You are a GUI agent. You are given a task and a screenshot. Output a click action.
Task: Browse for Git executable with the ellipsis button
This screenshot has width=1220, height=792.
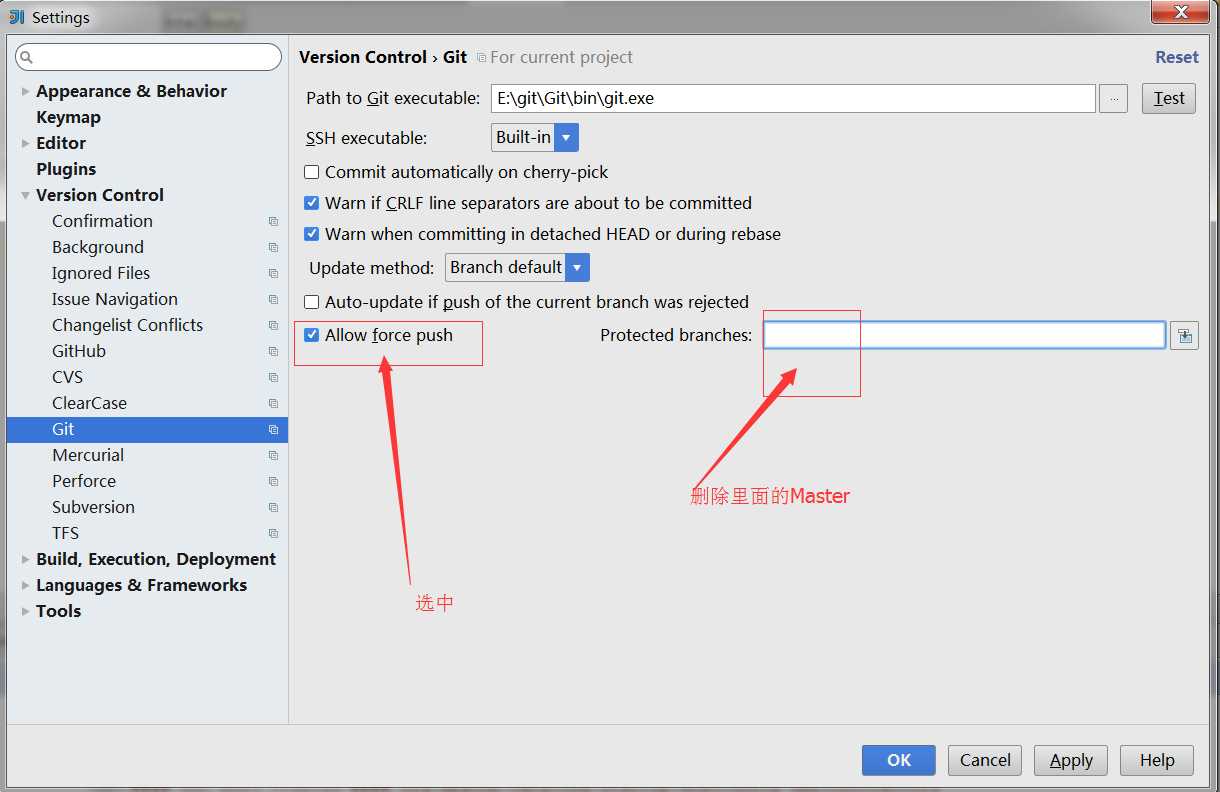pos(1113,98)
